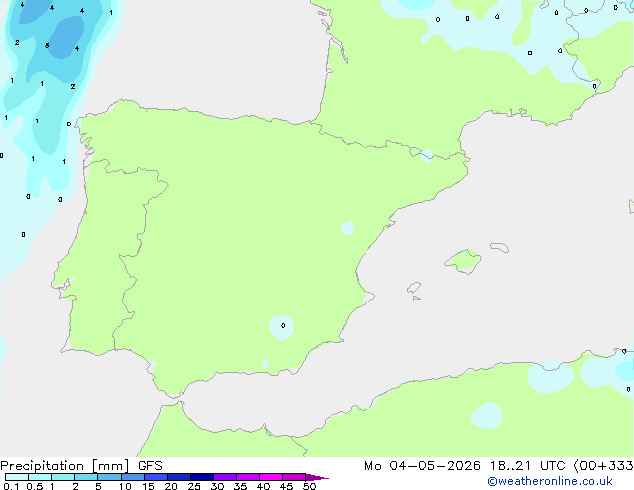Click the '[mm]' unit label
The height and width of the screenshot is (490, 634).
(x=110, y=466)
